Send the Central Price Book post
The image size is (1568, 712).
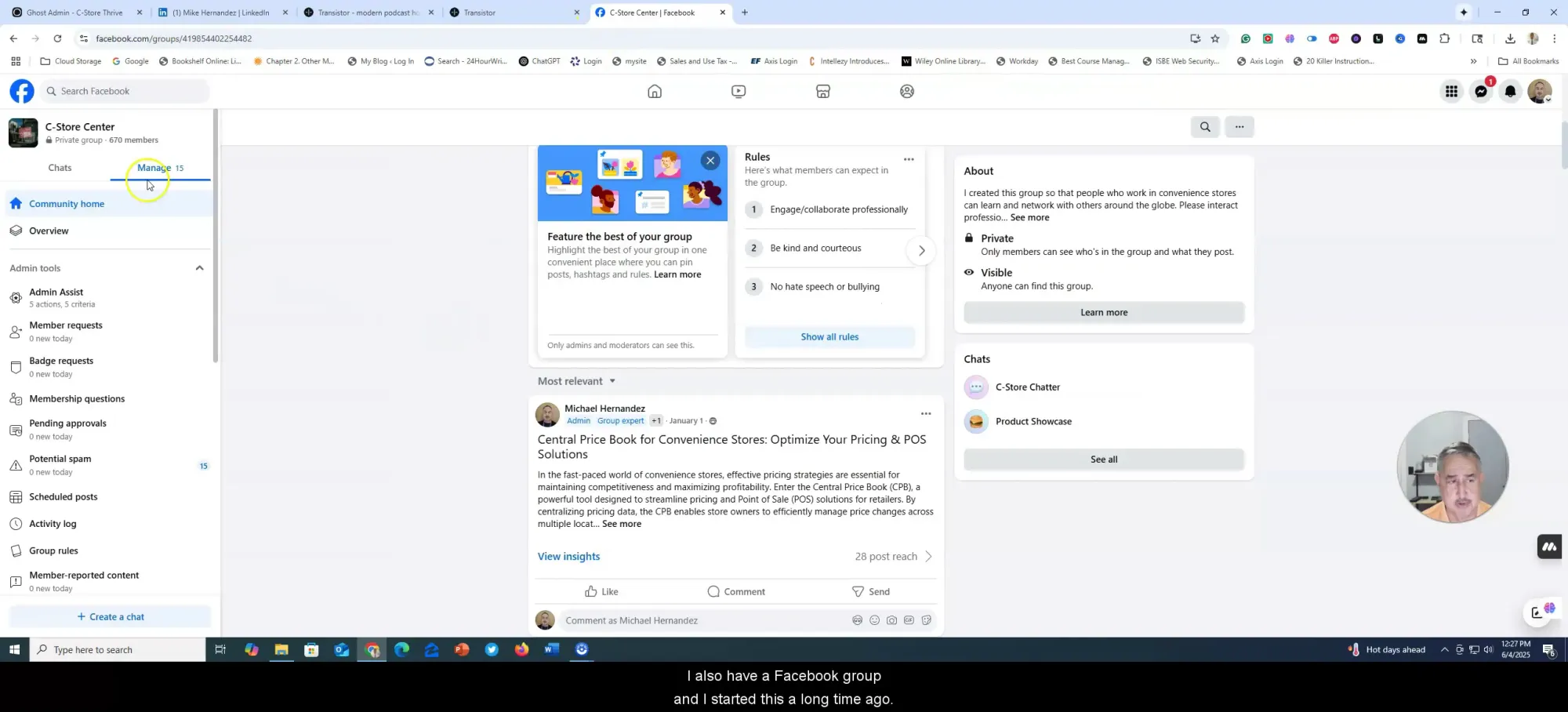click(870, 592)
